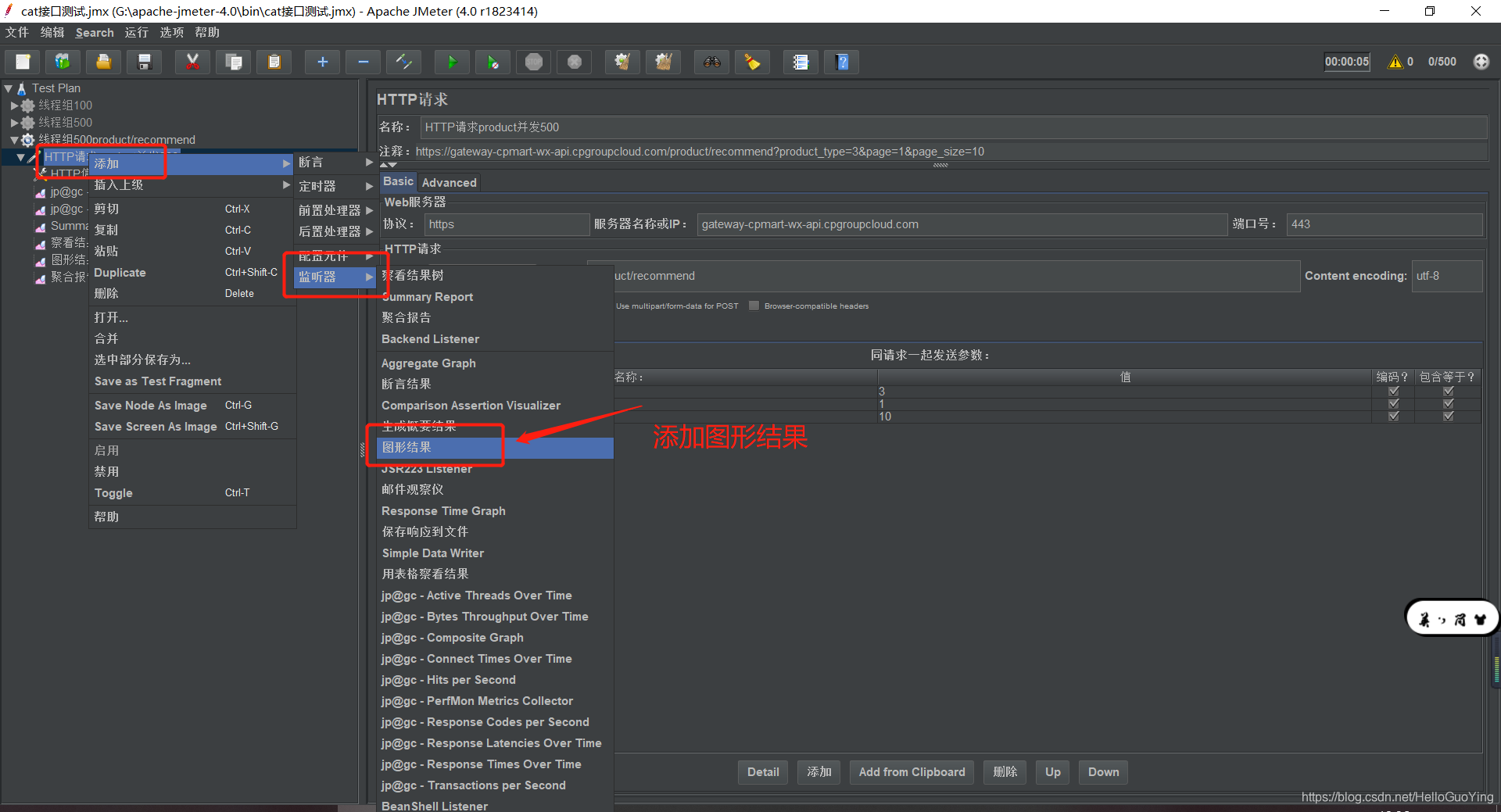Open the 断言 submenu
The height and width of the screenshot is (812, 1501).
335,163
